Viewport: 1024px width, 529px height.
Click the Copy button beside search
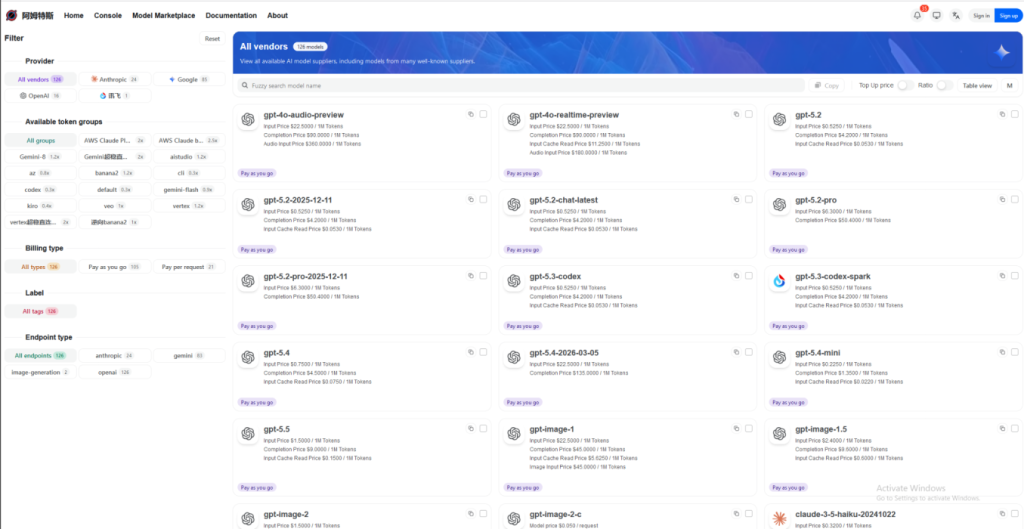[826, 86]
